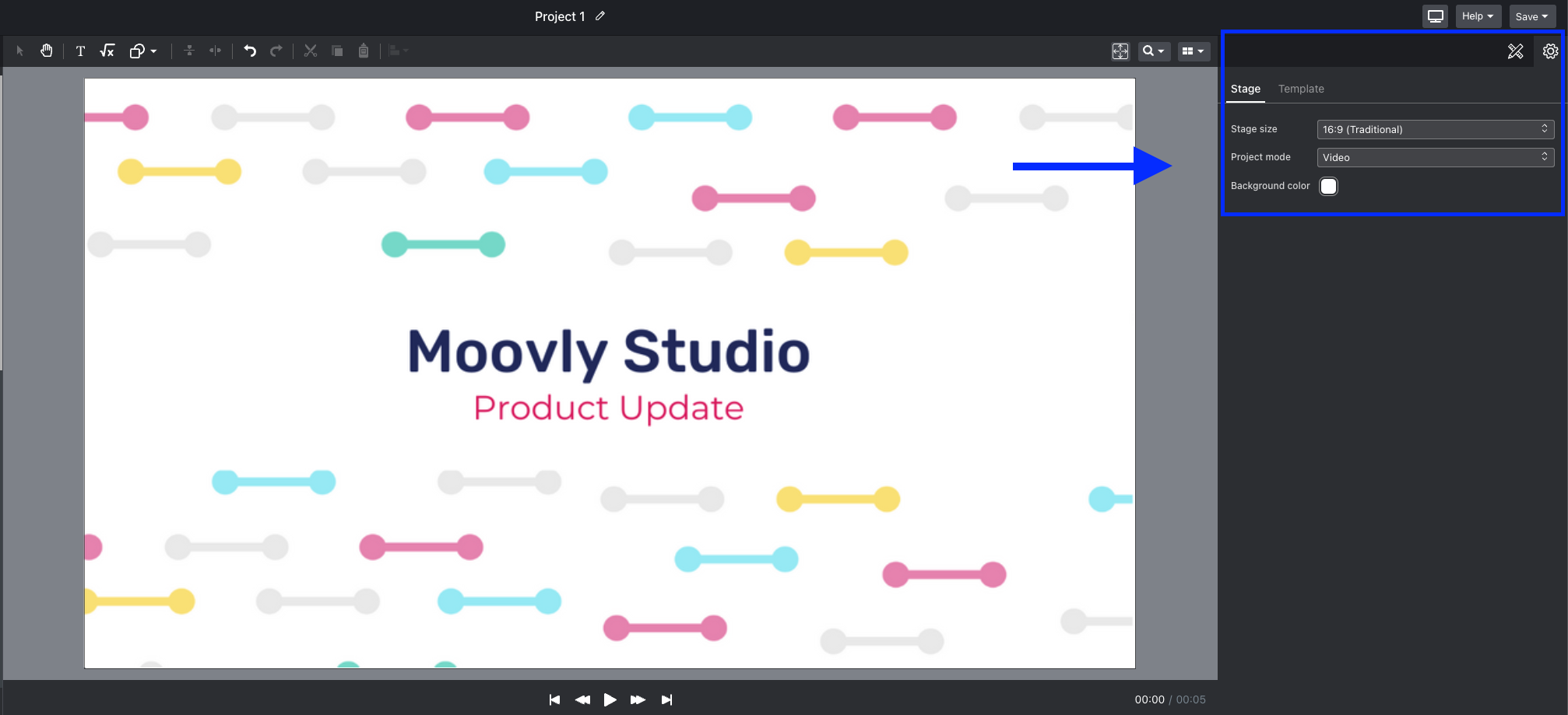This screenshot has height=715, width=1568.
Task: Select the pointer selection tool
Action: pyautogui.click(x=20, y=51)
